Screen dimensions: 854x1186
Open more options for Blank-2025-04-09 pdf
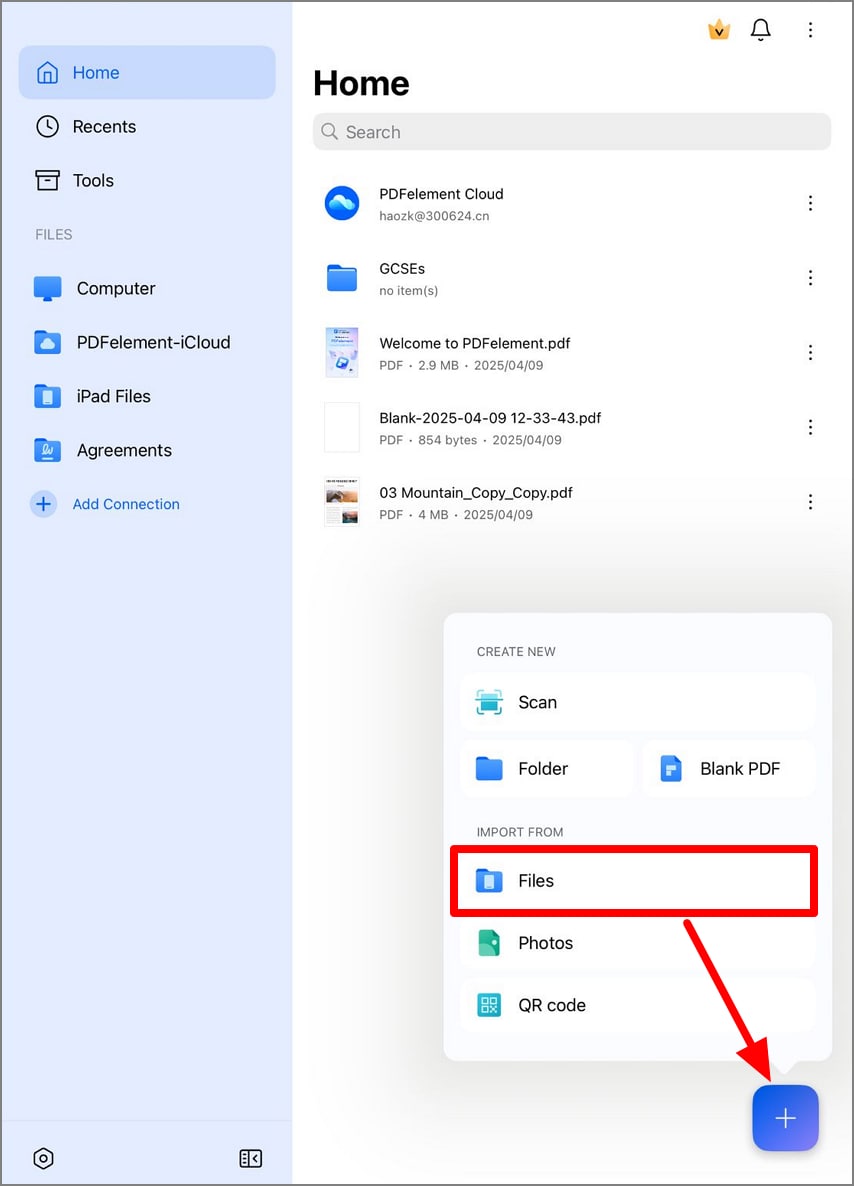click(810, 427)
